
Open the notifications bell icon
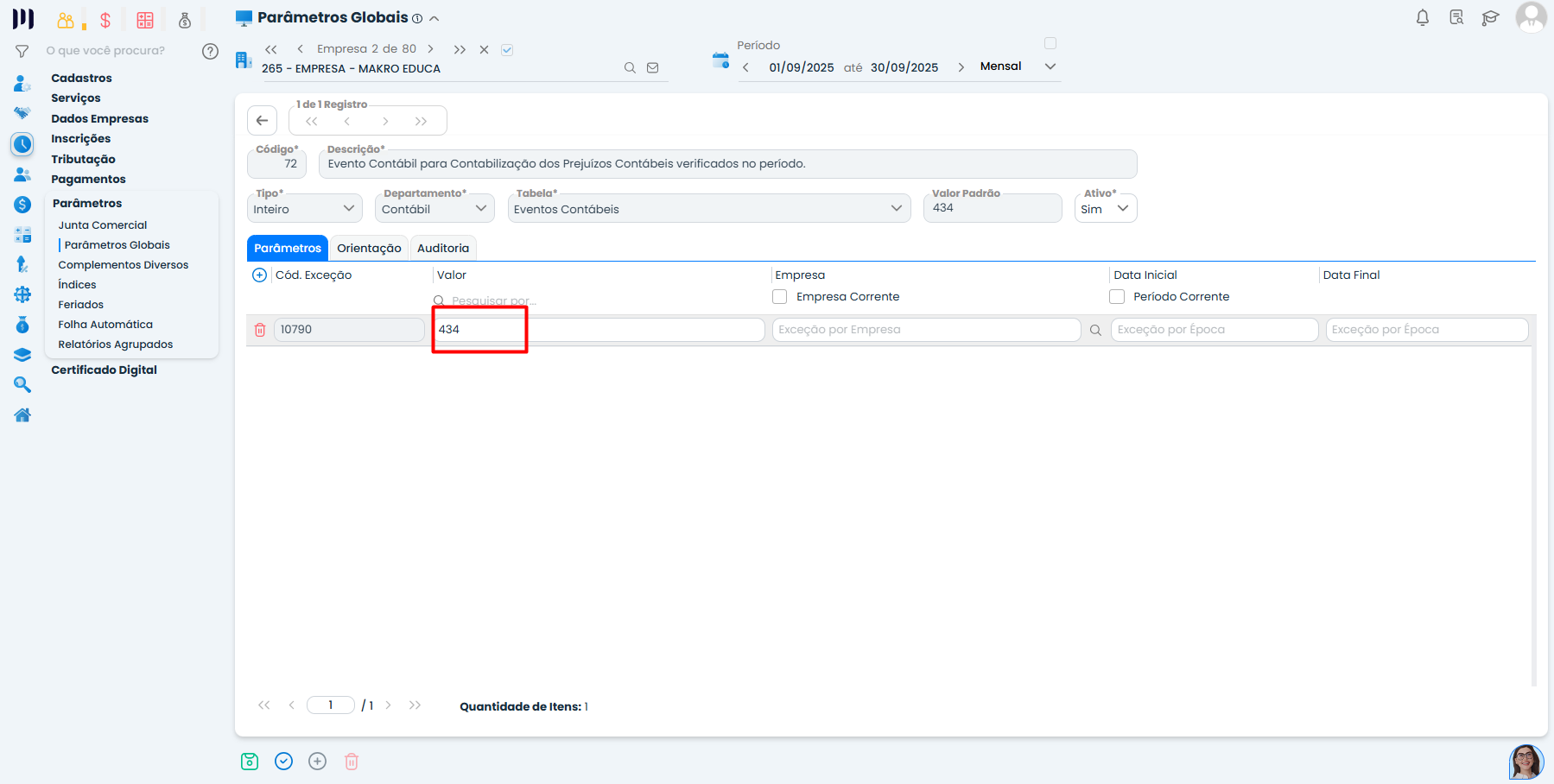[x=1422, y=17]
